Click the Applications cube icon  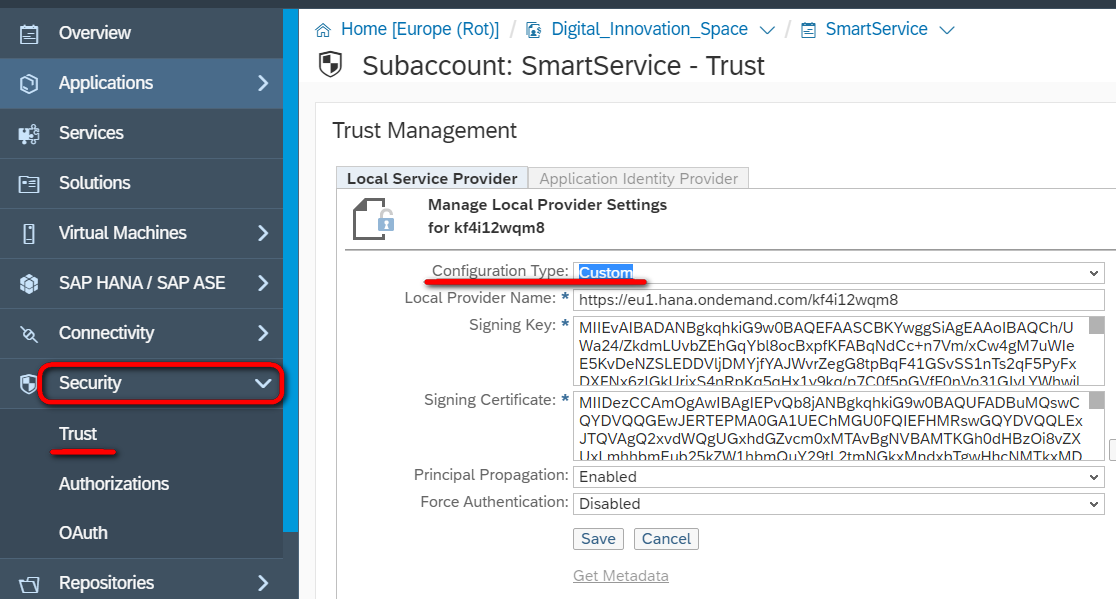28,83
